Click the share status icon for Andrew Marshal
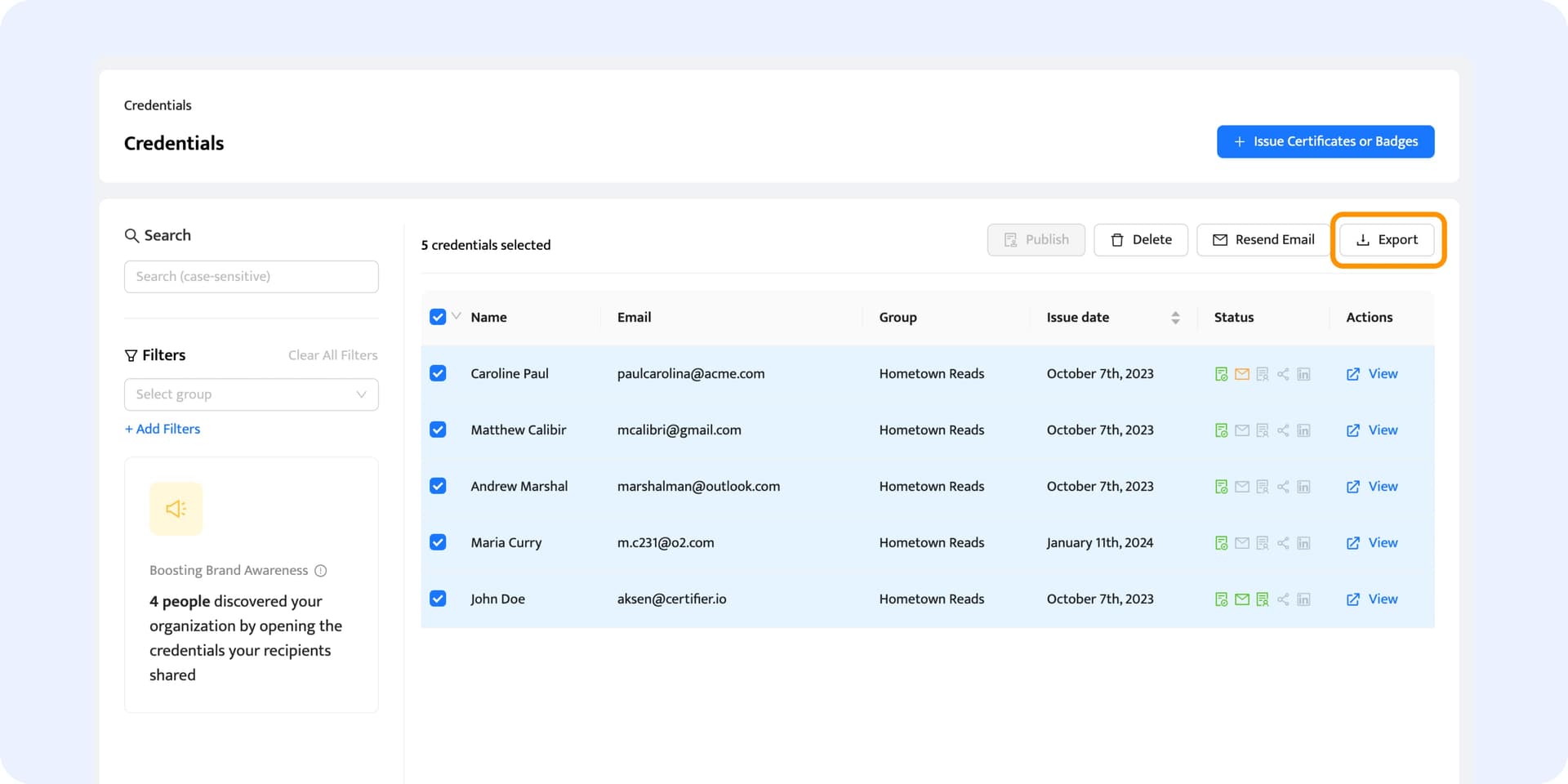The image size is (1568, 784). 1283,487
